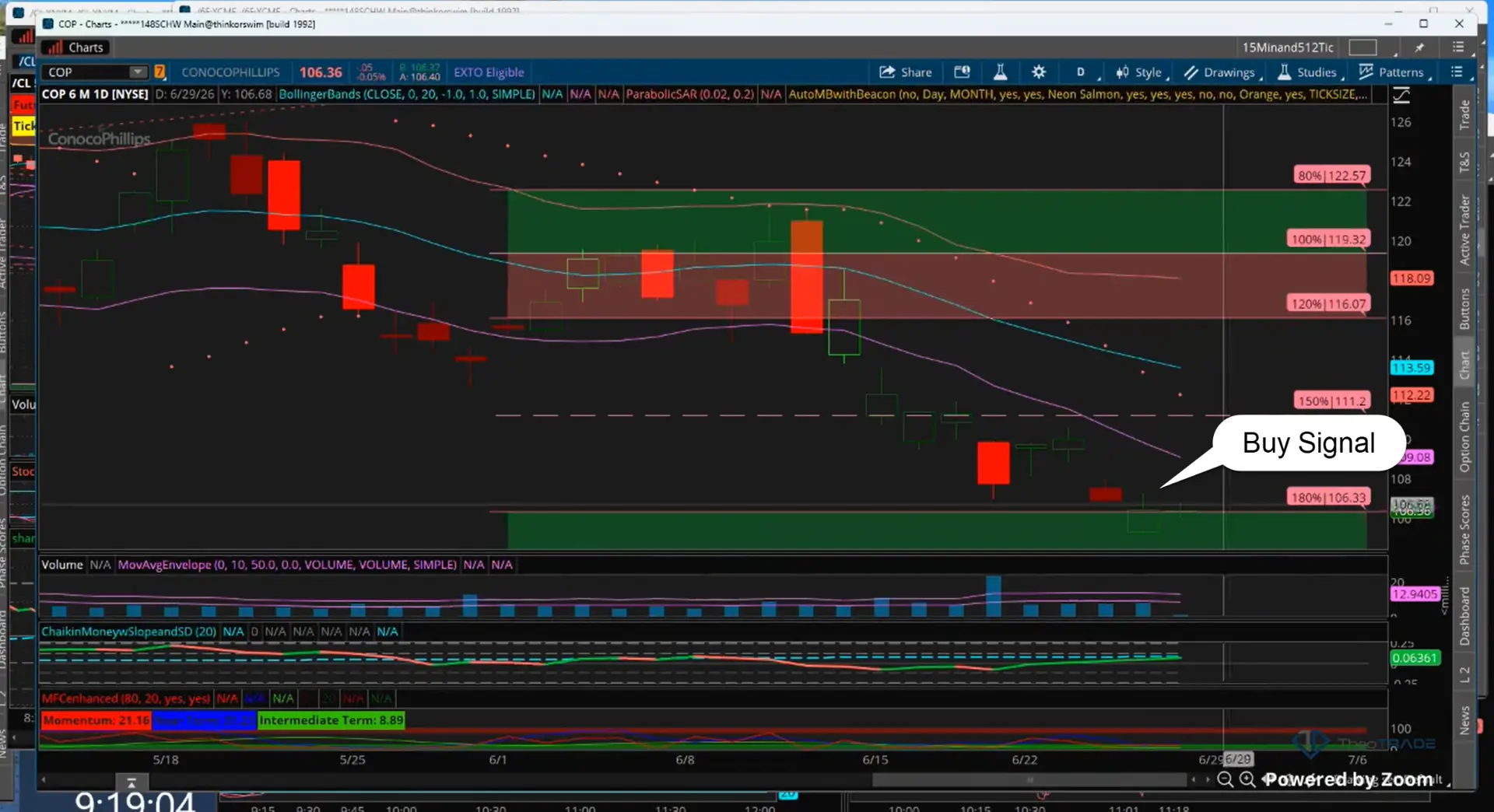This screenshot has width=1494, height=812.
Task: Open the News side tab
Action: click(x=1464, y=719)
